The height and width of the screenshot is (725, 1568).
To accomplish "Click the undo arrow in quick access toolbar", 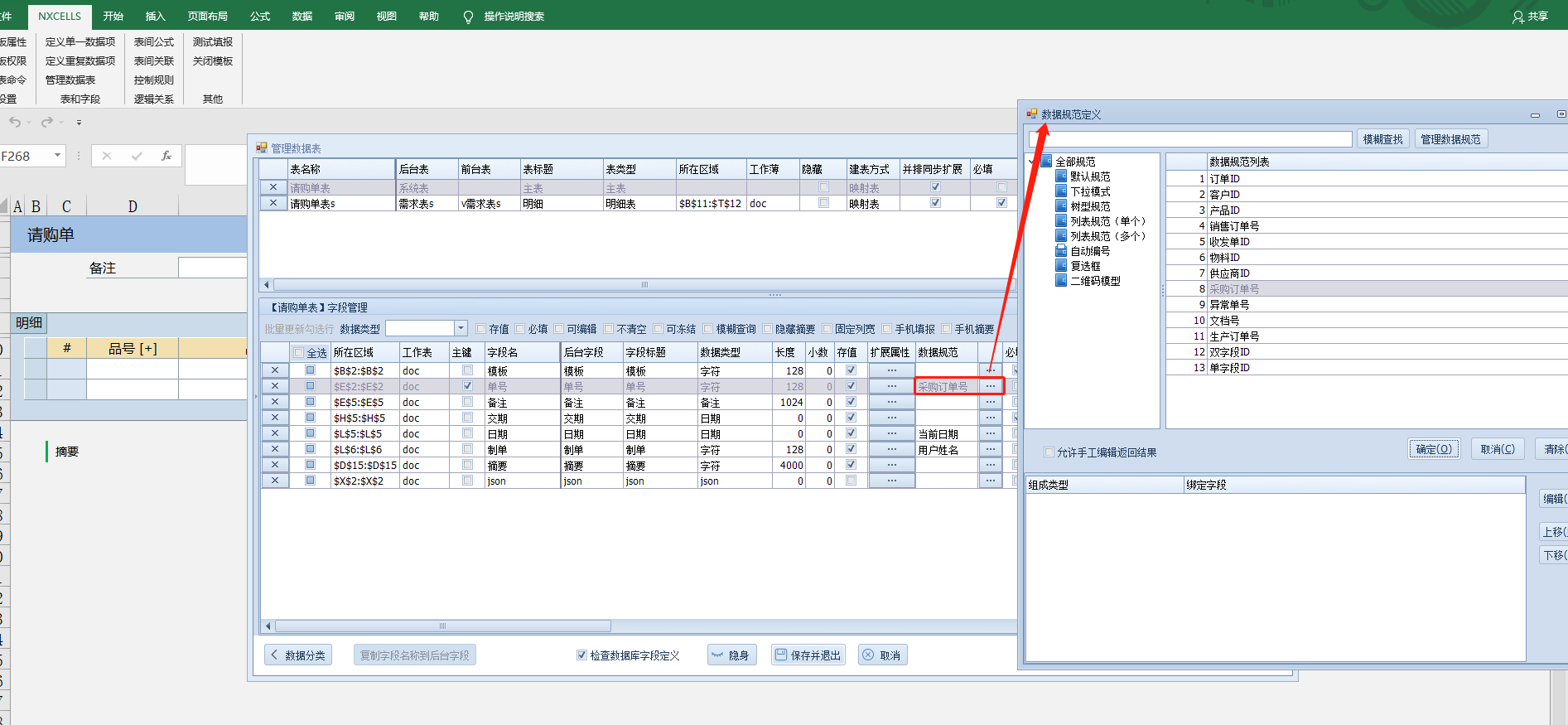I will (15, 122).
